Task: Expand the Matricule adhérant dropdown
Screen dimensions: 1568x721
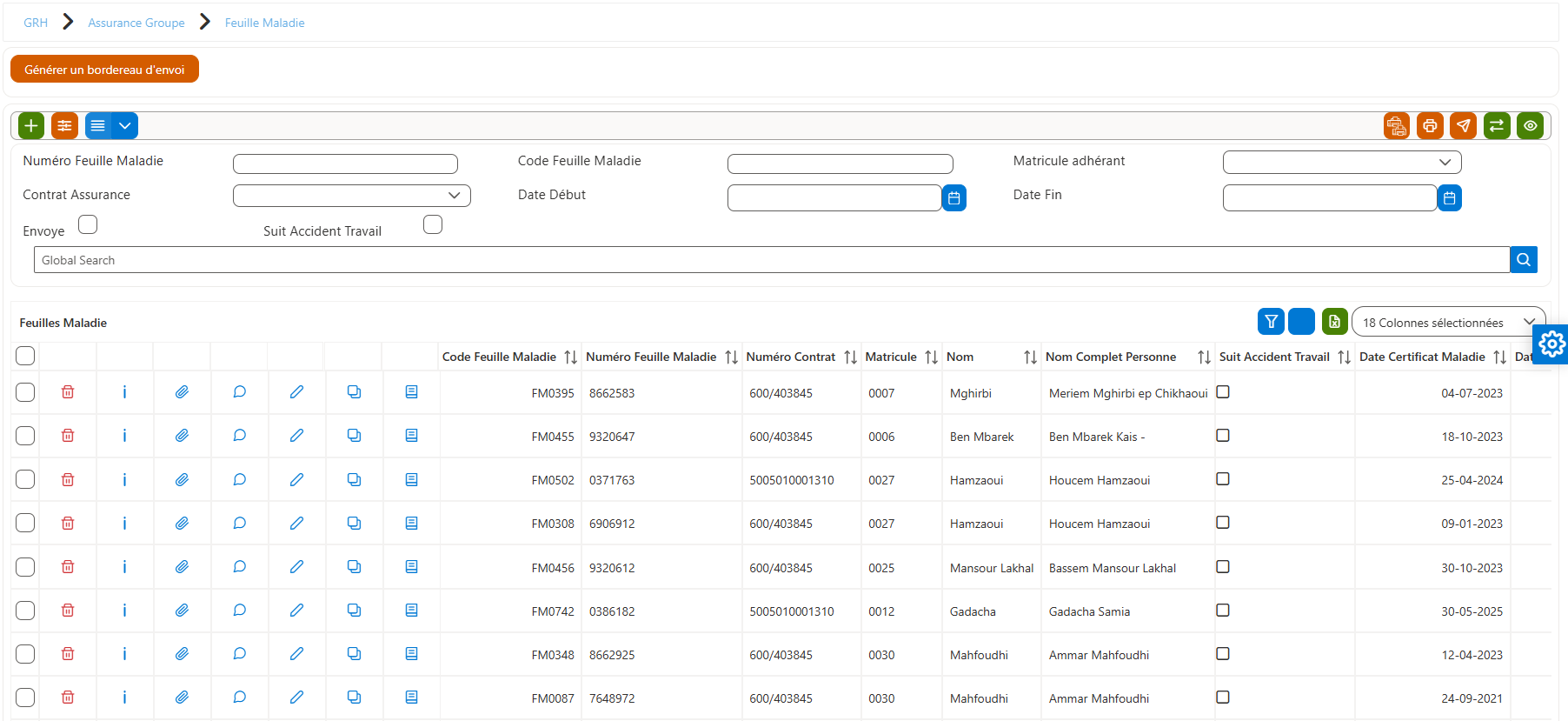Action: (x=1342, y=162)
